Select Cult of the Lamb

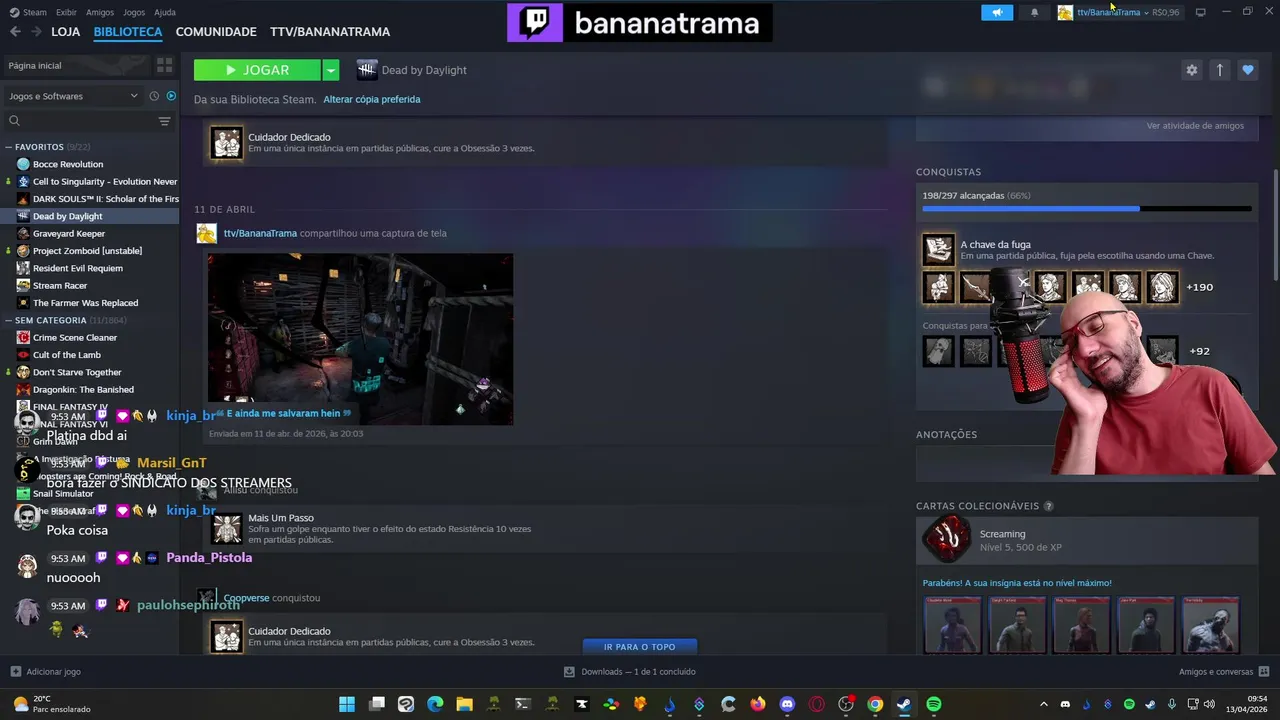[67, 355]
